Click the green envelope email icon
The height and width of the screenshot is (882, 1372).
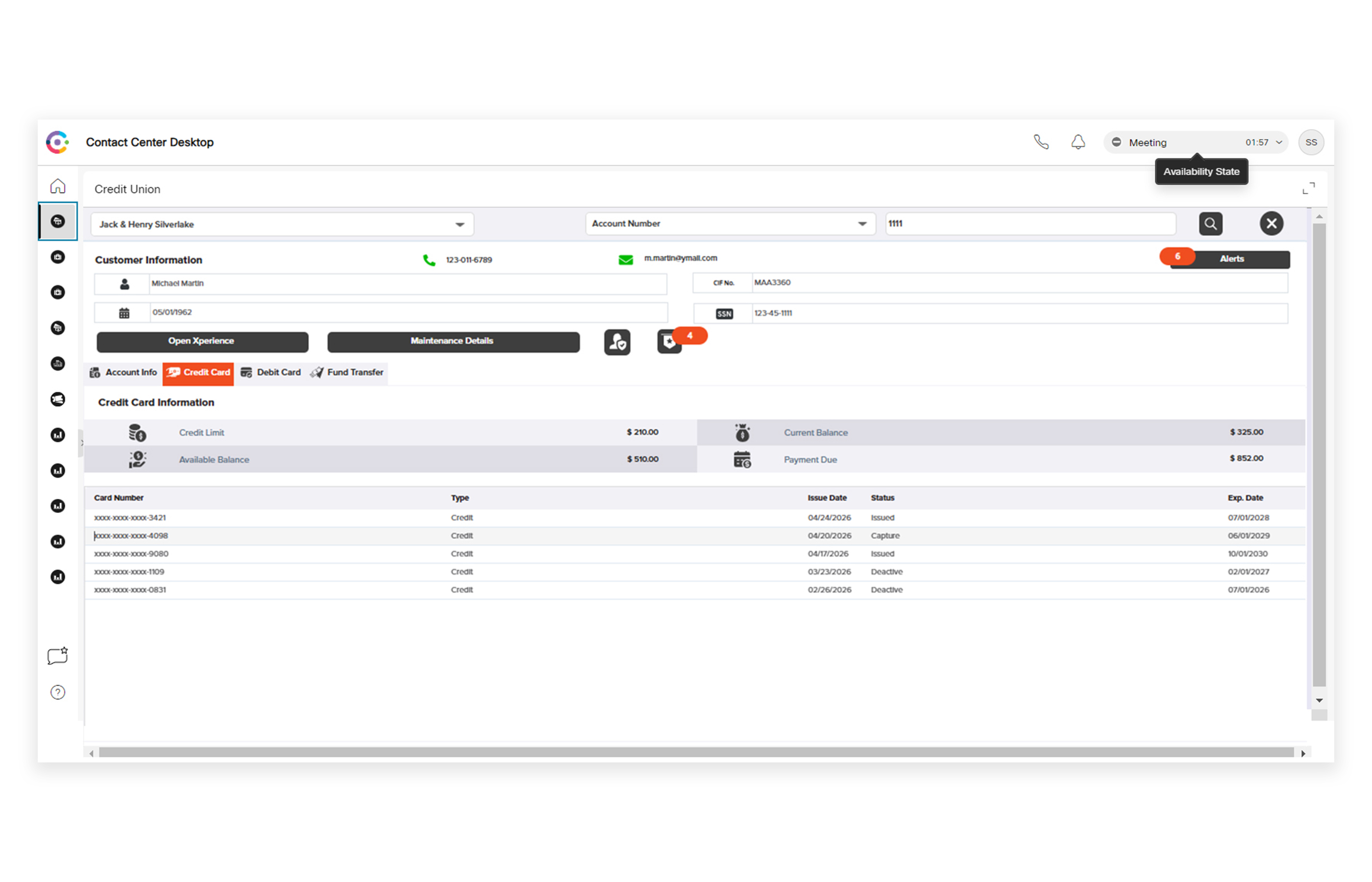pos(626,260)
